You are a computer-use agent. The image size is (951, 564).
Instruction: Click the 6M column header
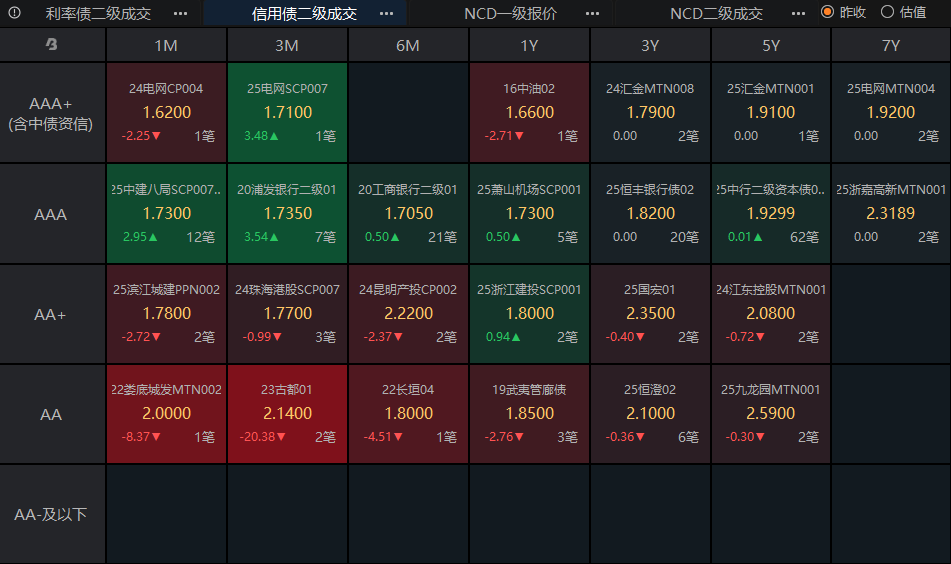click(x=408, y=45)
